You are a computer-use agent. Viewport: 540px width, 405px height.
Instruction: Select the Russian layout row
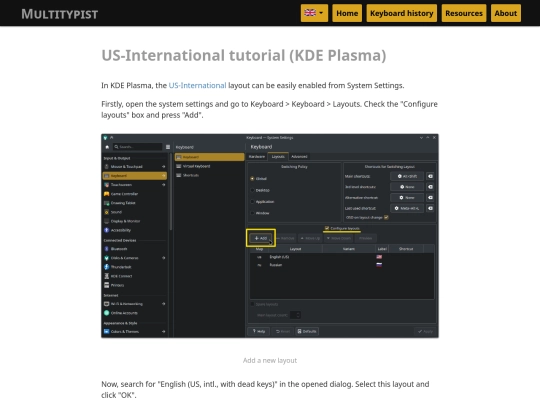pyautogui.click(x=341, y=265)
